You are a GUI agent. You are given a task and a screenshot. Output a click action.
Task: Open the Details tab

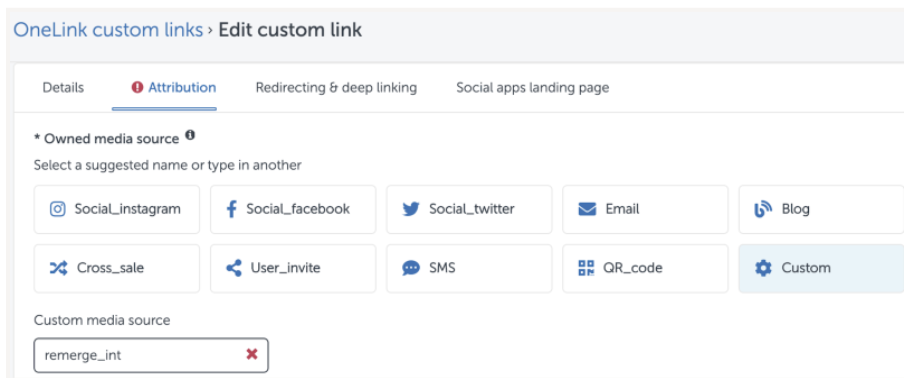click(63, 88)
